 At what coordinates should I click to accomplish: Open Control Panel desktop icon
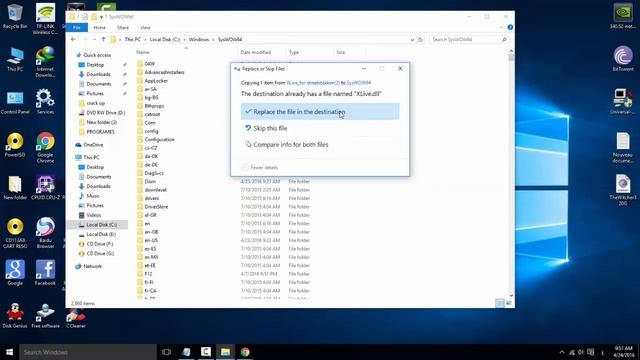[x=15, y=102]
